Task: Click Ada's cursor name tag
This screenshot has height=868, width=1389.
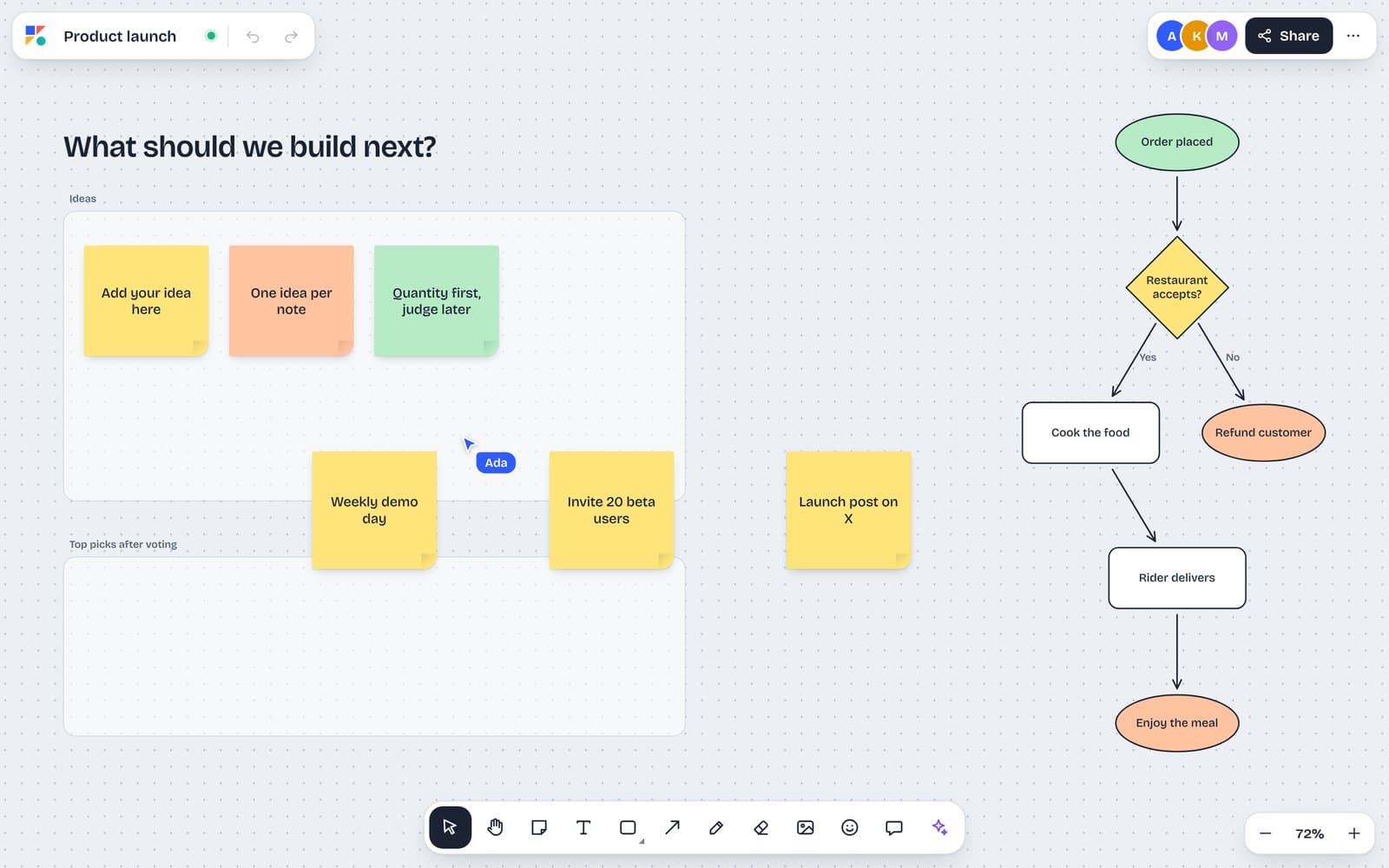Action: coord(496,463)
